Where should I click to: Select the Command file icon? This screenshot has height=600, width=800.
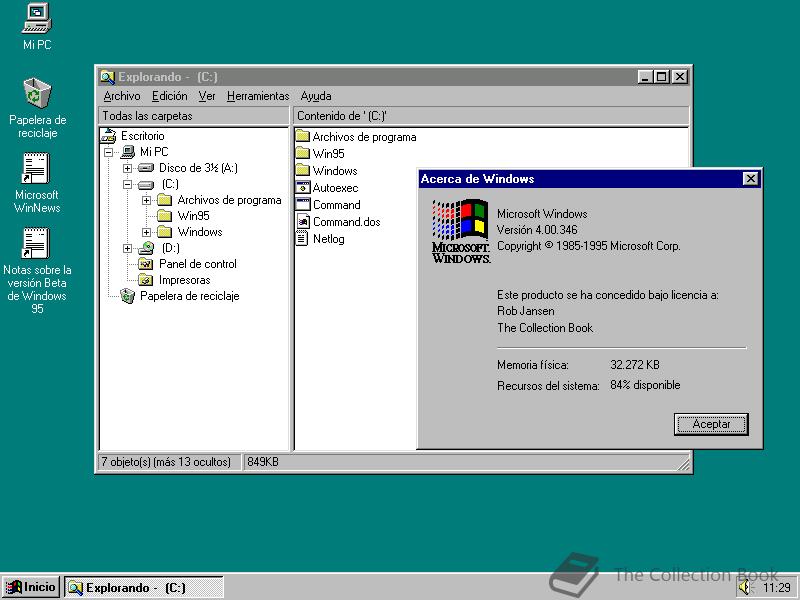pyautogui.click(x=303, y=204)
